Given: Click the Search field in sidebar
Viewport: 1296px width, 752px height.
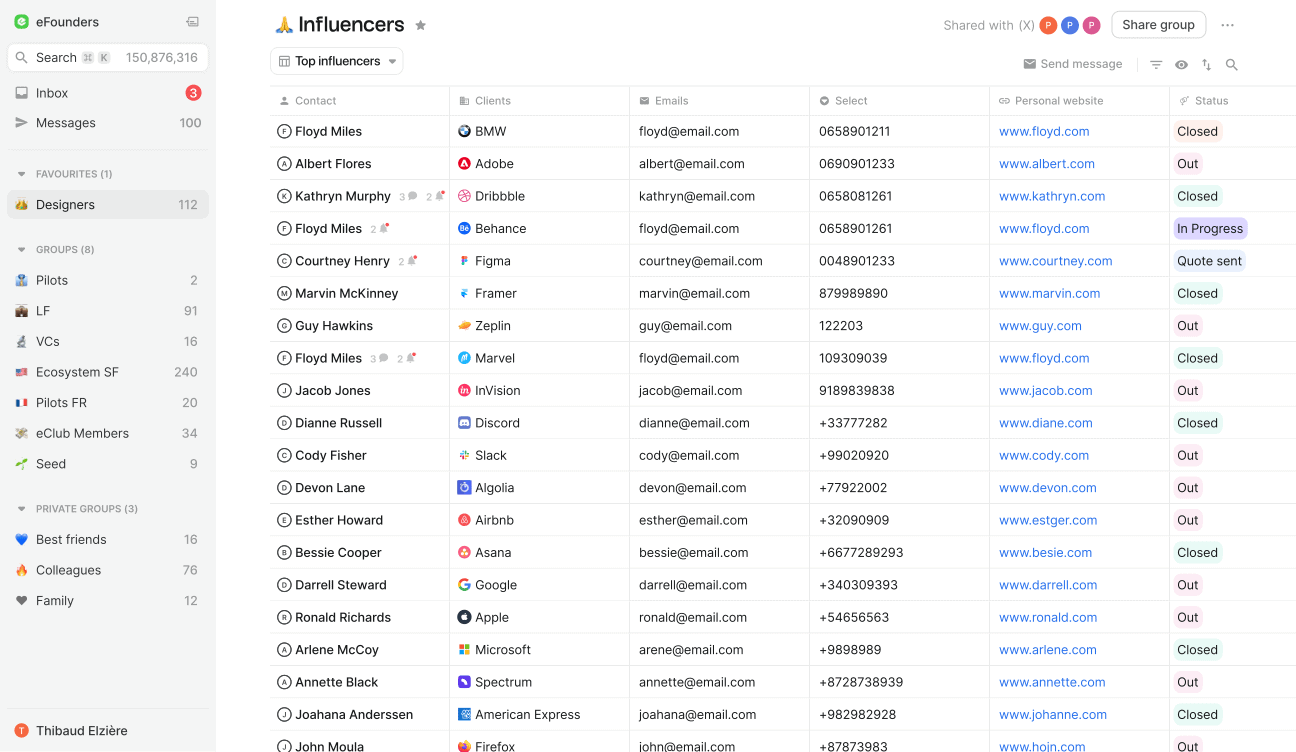Looking at the screenshot, I should pyautogui.click(x=108, y=58).
